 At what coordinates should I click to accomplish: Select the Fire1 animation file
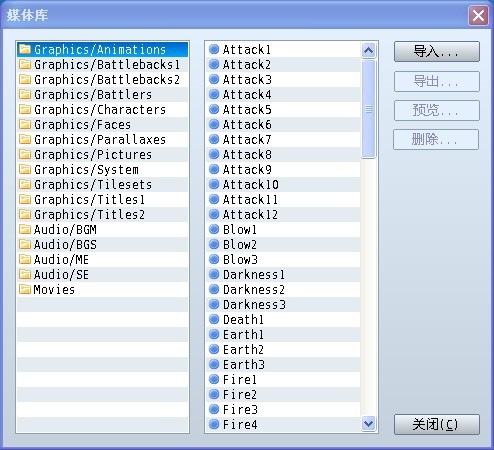pos(283,379)
